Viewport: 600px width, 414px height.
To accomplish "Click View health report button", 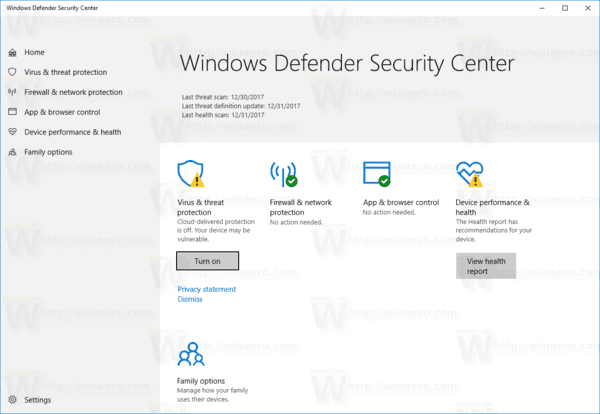I will pyautogui.click(x=486, y=266).
